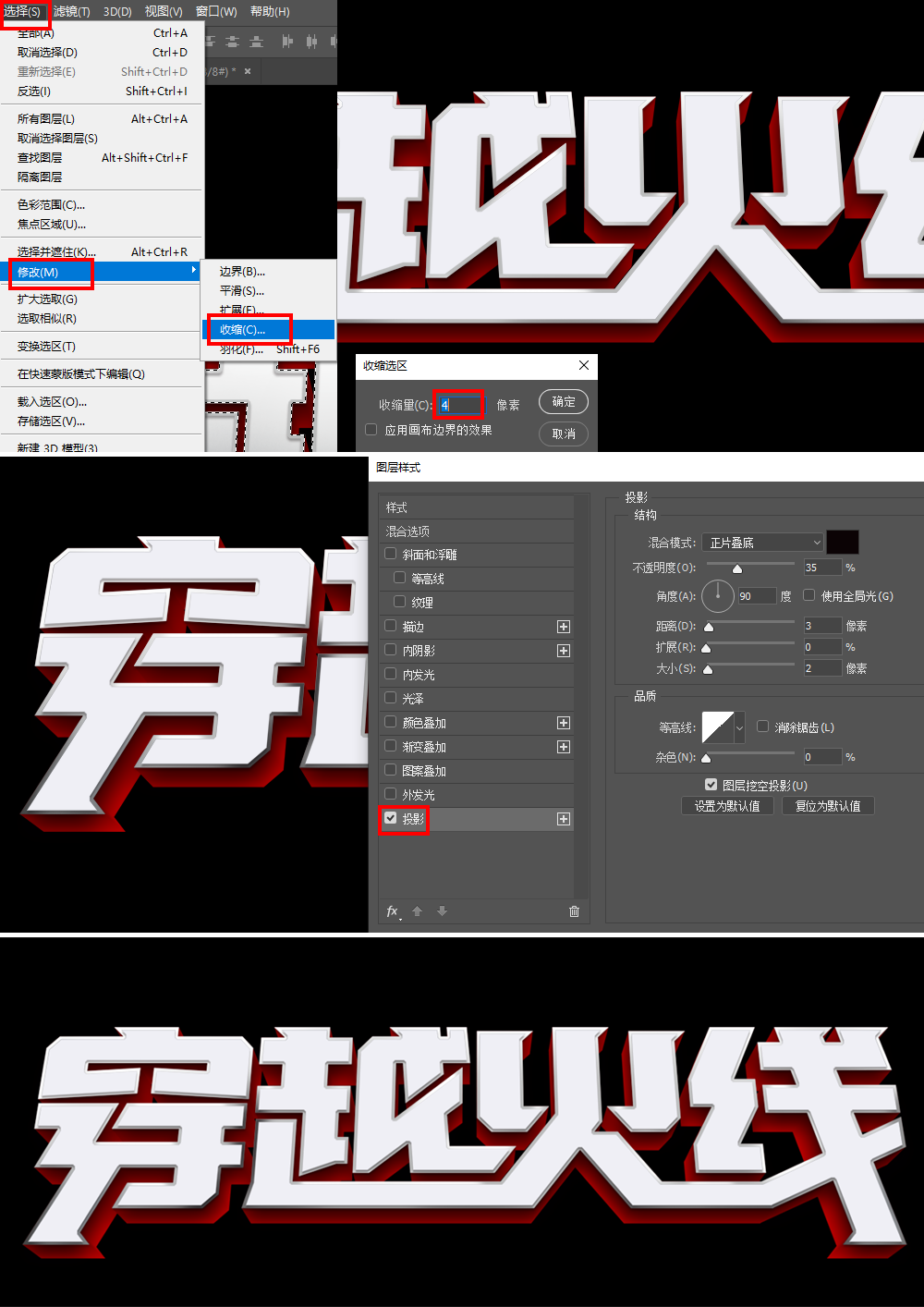The width and height of the screenshot is (924, 1307).
Task: Click distribute vertical centers icon
Action: coord(232,42)
